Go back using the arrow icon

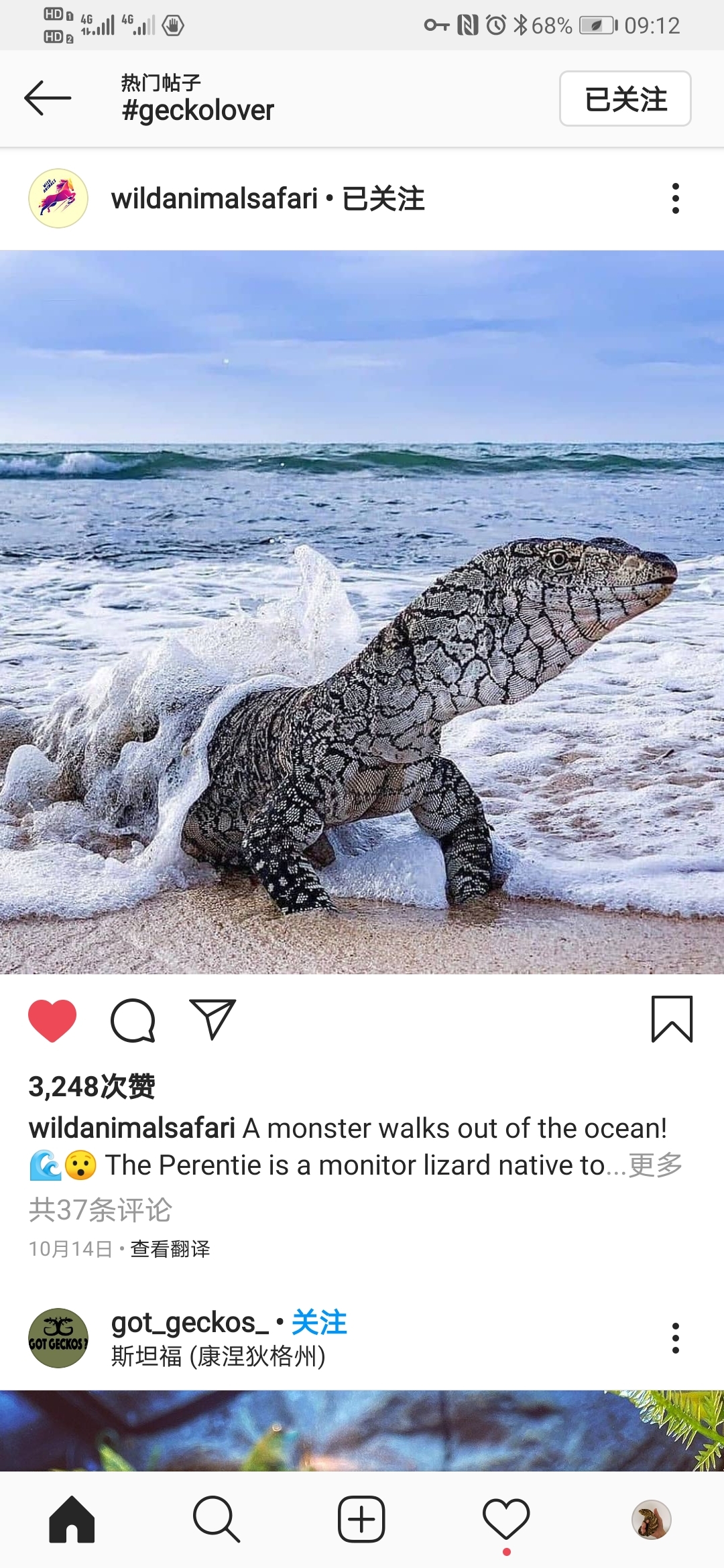(48, 99)
